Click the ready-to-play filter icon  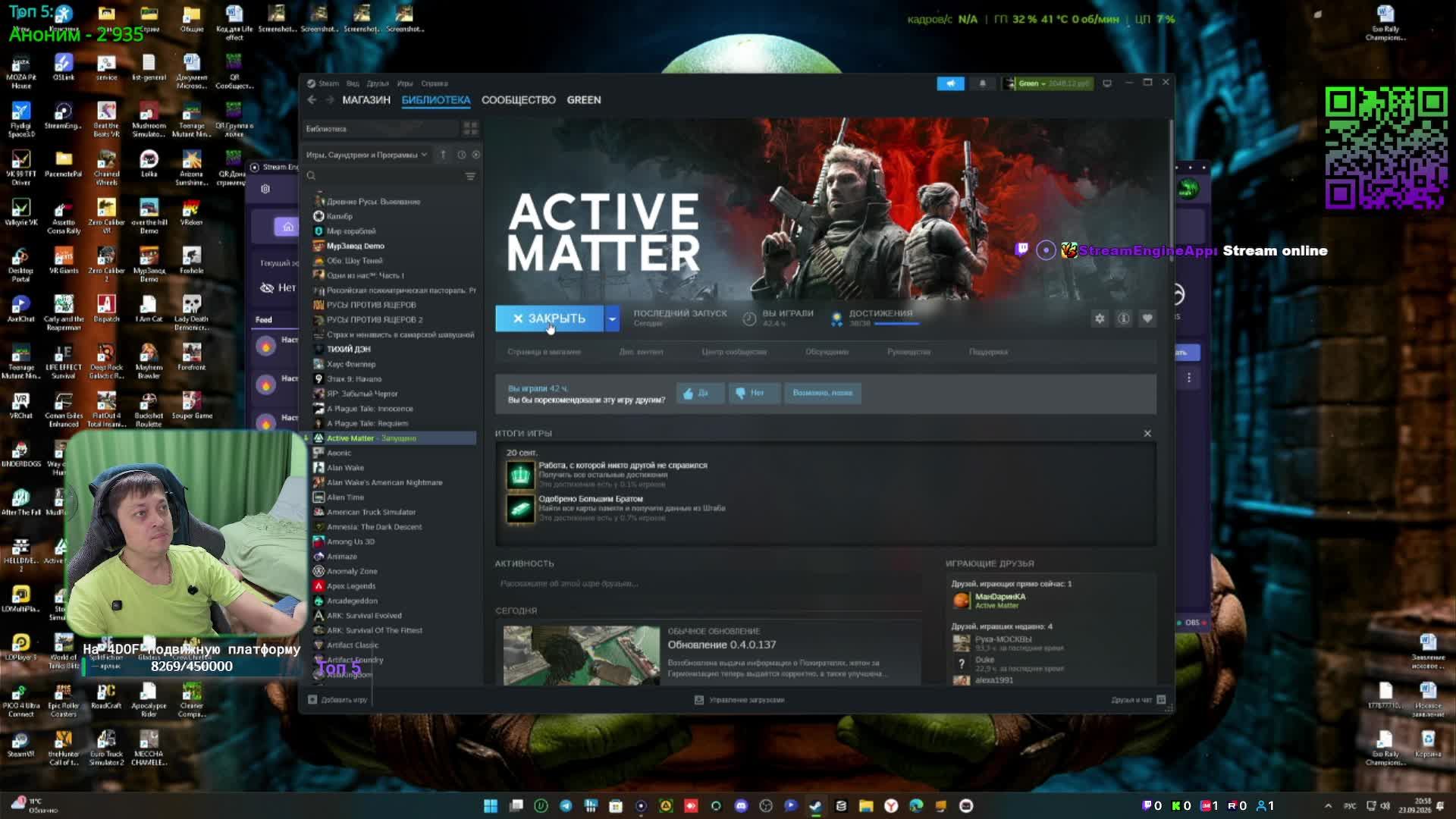point(476,155)
